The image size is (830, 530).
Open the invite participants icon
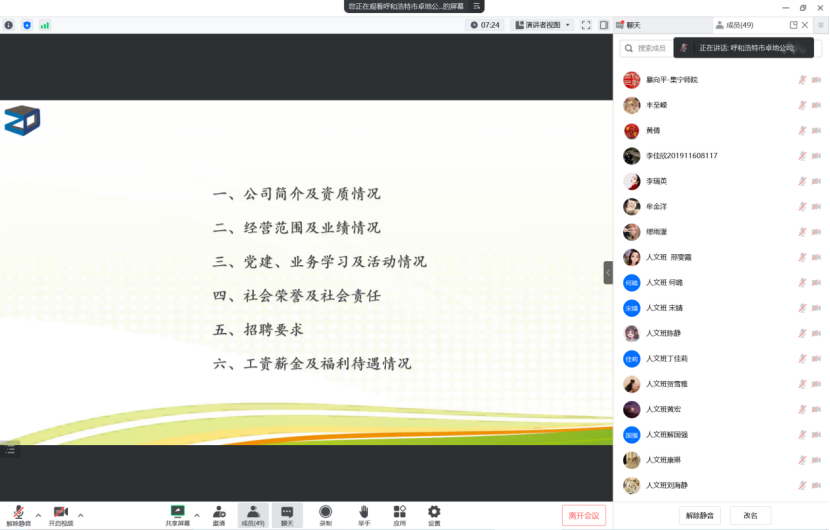219,512
